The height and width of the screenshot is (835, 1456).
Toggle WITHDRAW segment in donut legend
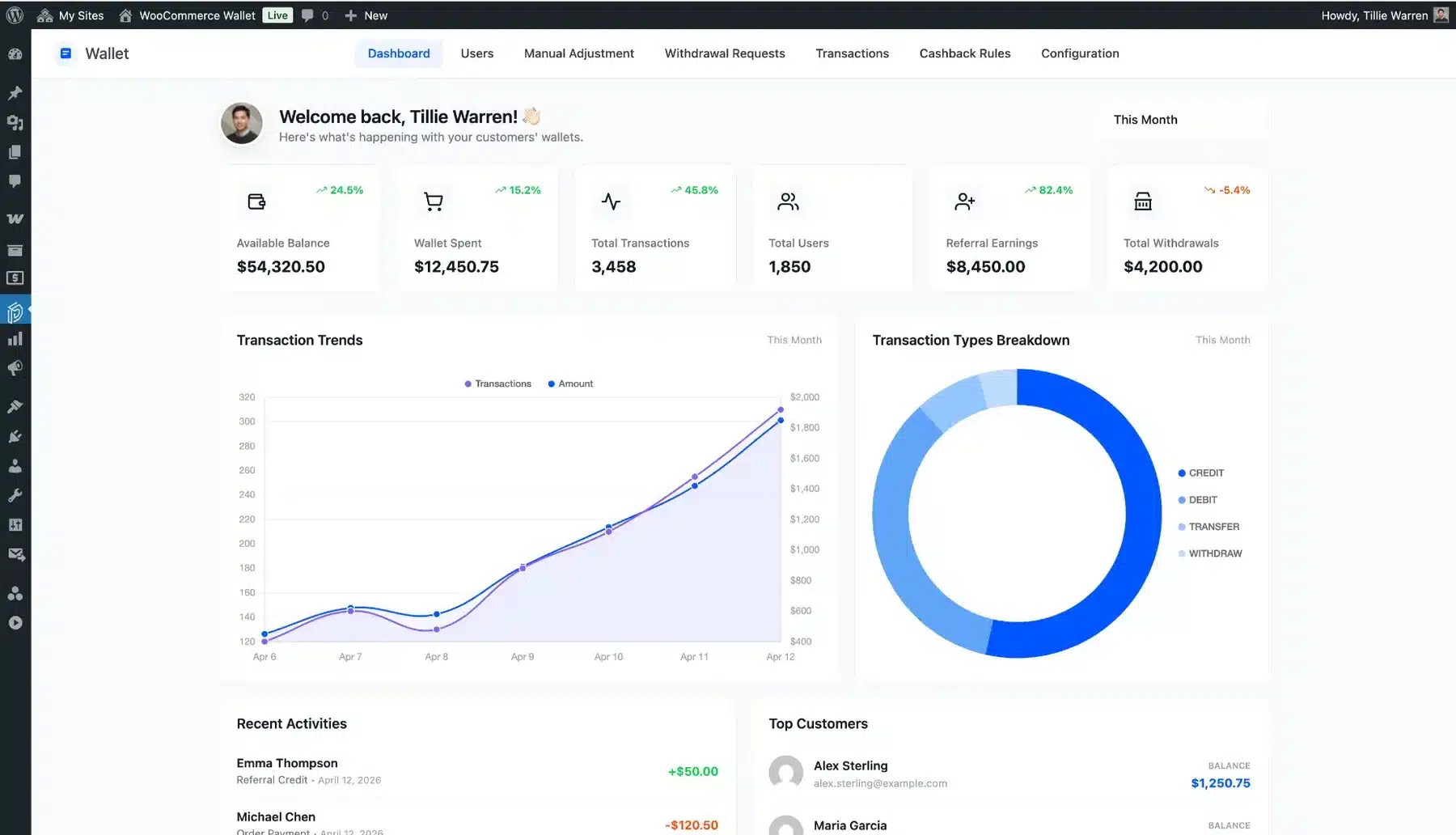pos(1209,553)
